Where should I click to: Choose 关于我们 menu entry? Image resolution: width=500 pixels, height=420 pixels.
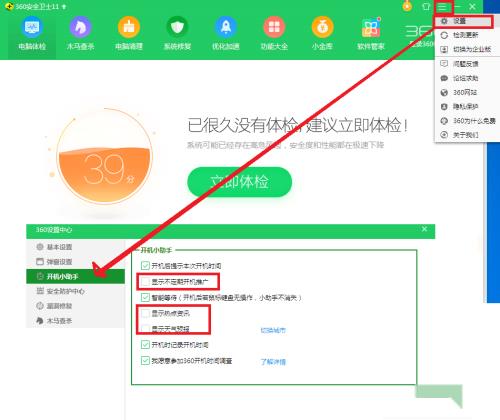tap(466, 135)
